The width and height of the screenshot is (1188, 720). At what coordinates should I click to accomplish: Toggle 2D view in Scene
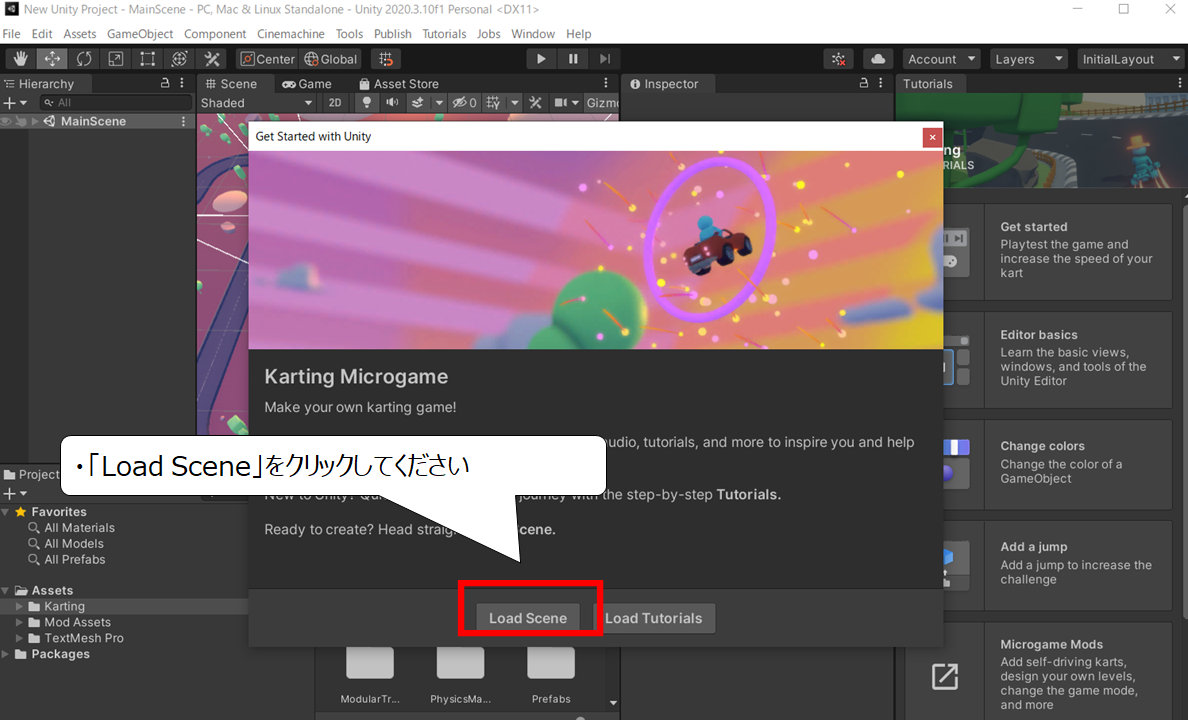(x=335, y=103)
